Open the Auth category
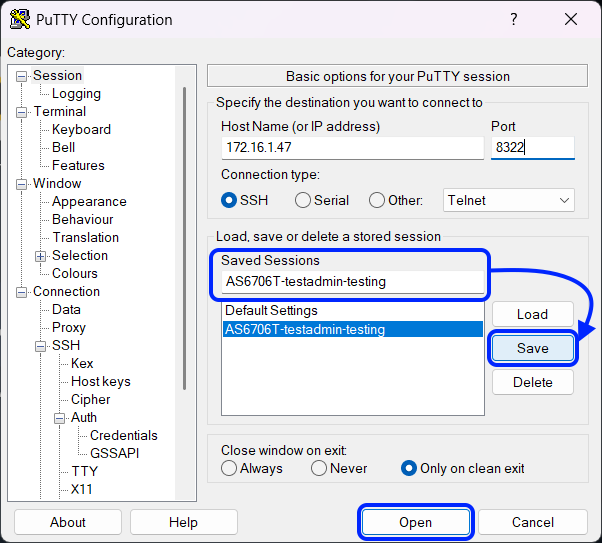602x543 pixels. [x=84, y=417]
